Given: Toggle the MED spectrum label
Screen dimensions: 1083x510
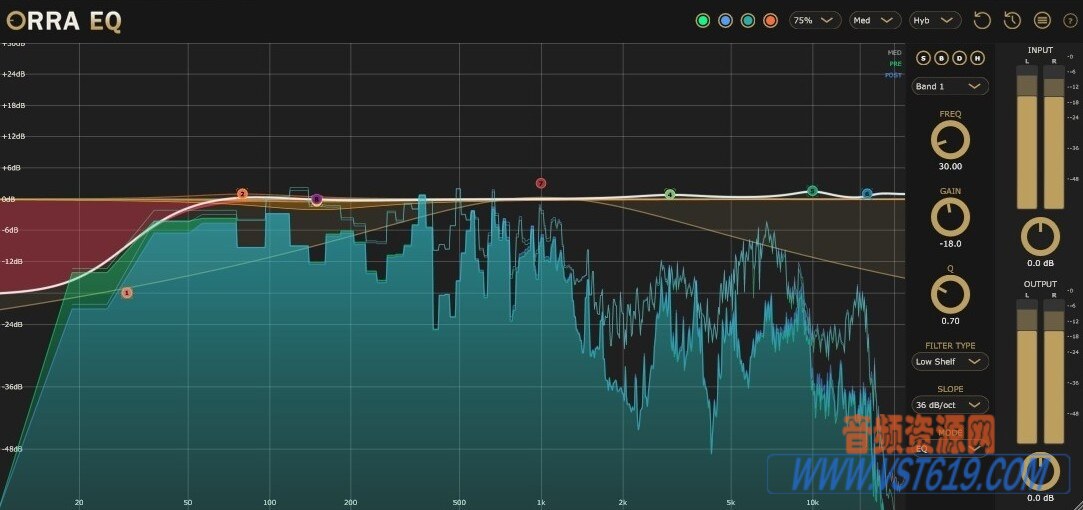Looking at the screenshot, I should pyautogui.click(x=894, y=53).
